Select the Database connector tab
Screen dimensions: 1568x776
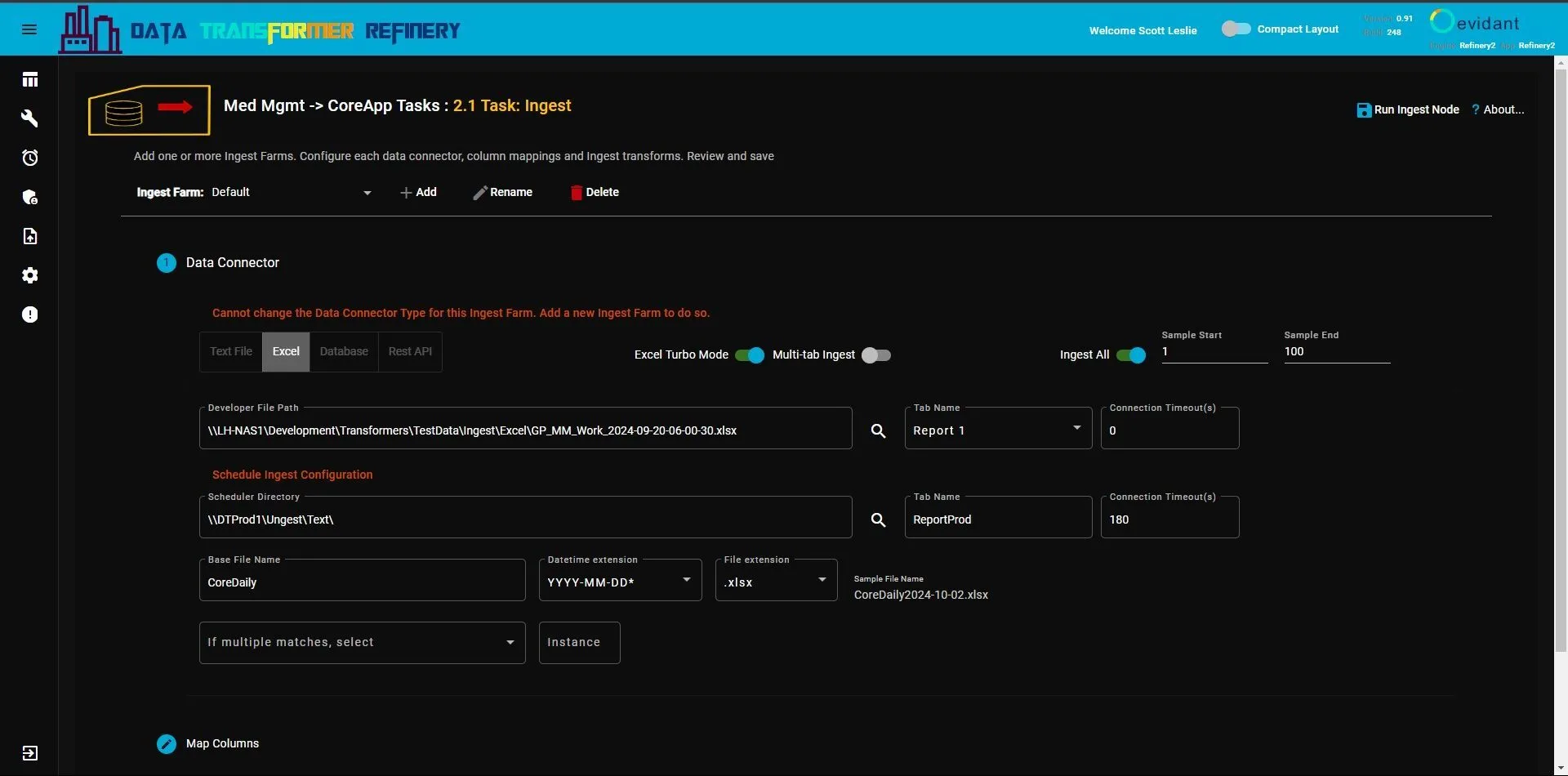pos(344,351)
